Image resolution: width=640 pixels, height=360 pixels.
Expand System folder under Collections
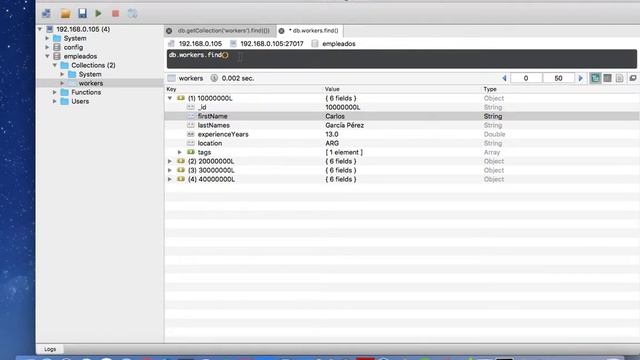coord(62,74)
